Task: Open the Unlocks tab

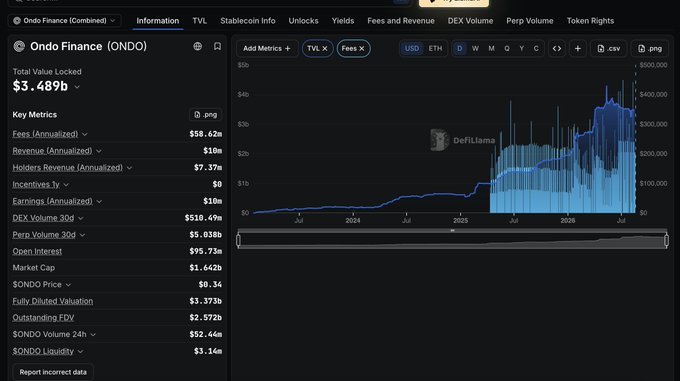Action: 304,21
